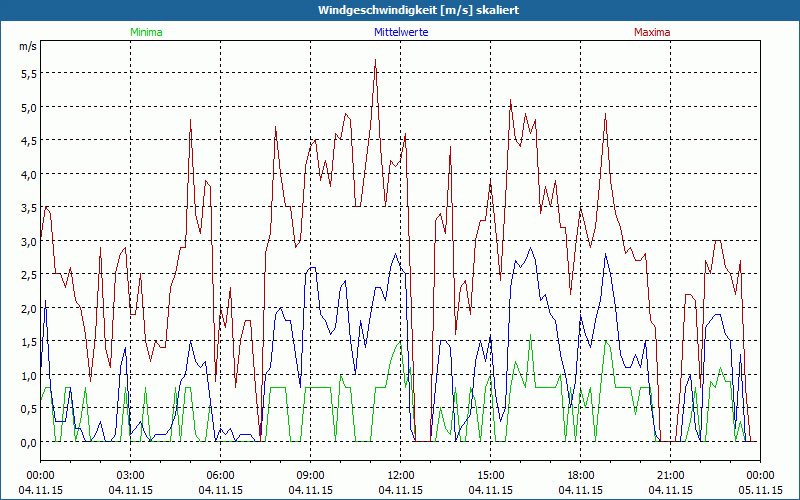
Task: Click the m/s unit label
Action: point(28,46)
